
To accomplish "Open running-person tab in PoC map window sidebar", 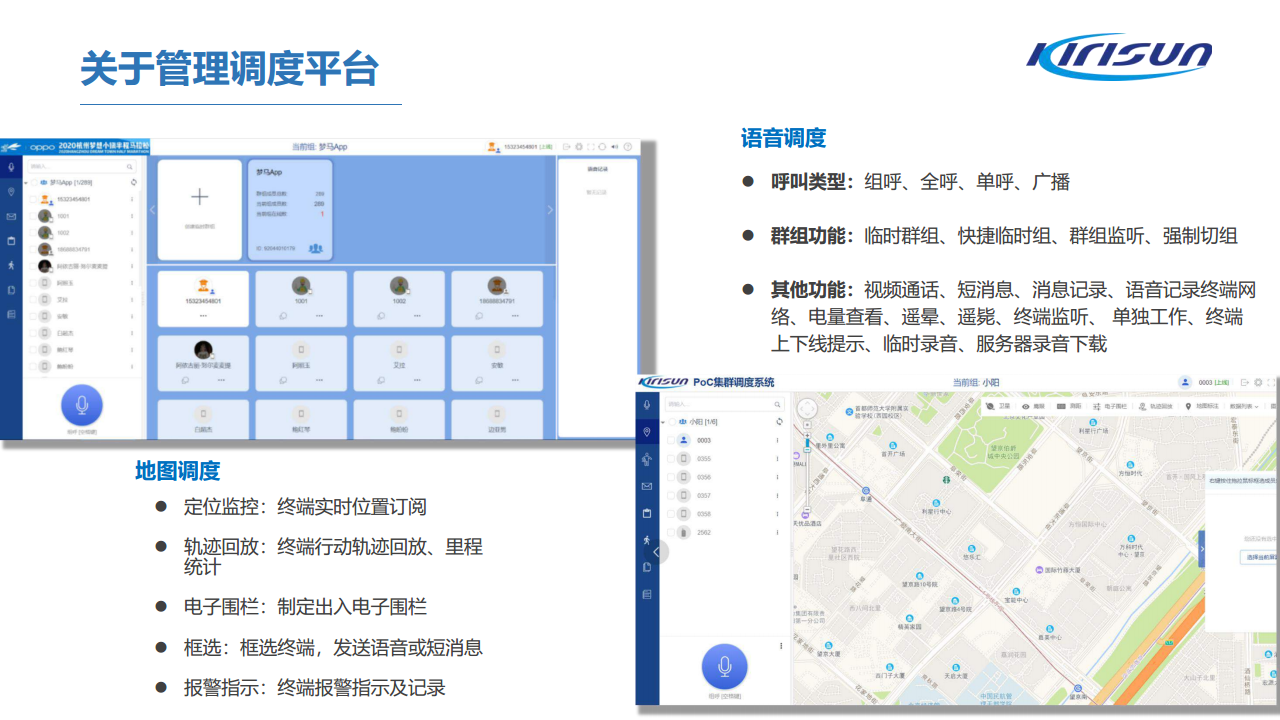I will click(x=647, y=540).
